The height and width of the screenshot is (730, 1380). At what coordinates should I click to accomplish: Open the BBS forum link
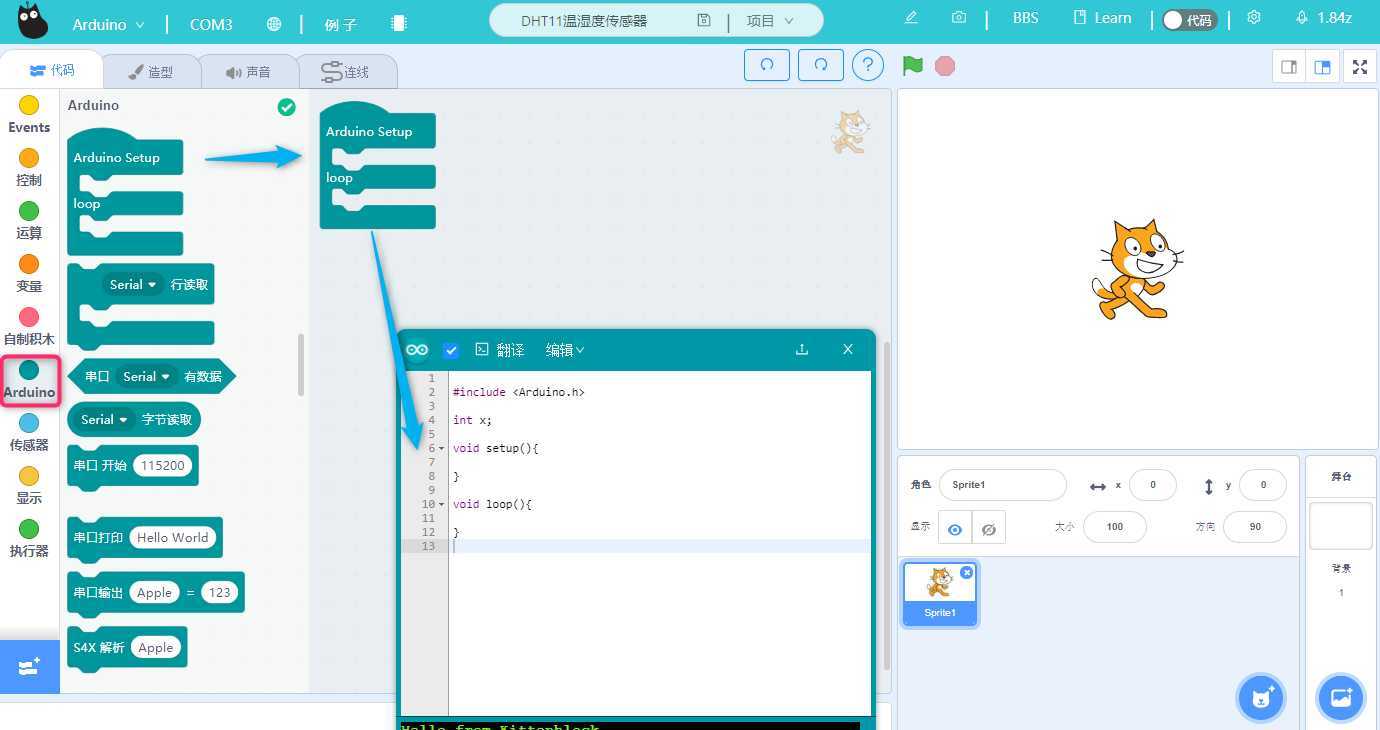coord(1025,18)
